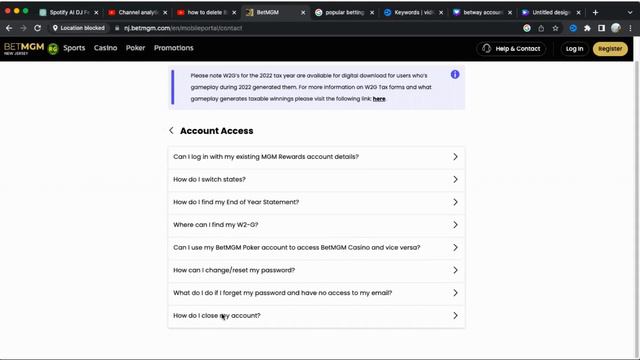The height and width of the screenshot is (360, 640).
Task: Open the Location blocked indicator
Action: coord(79,28)
